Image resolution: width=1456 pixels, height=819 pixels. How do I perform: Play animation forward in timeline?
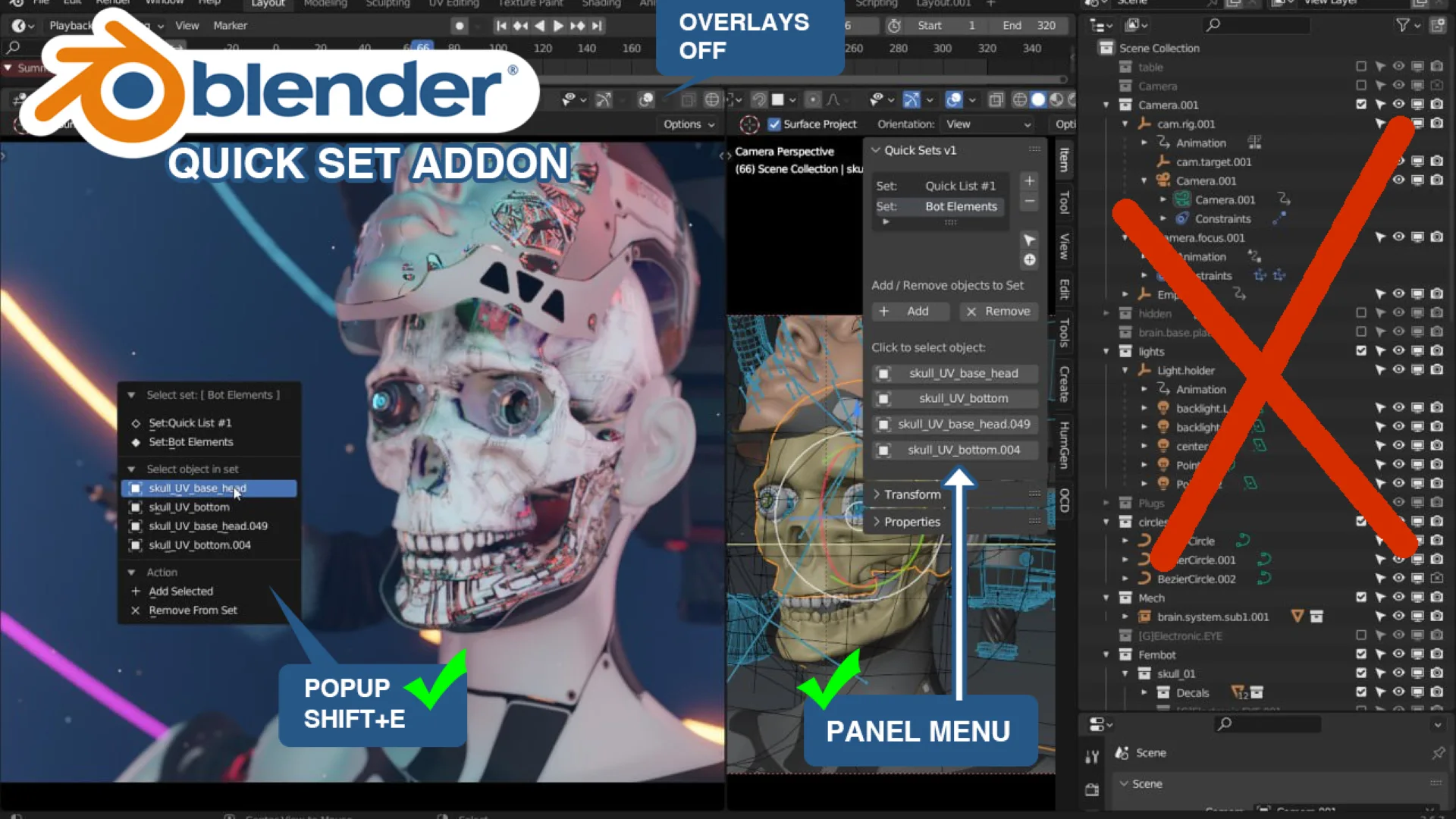[558, 26]
